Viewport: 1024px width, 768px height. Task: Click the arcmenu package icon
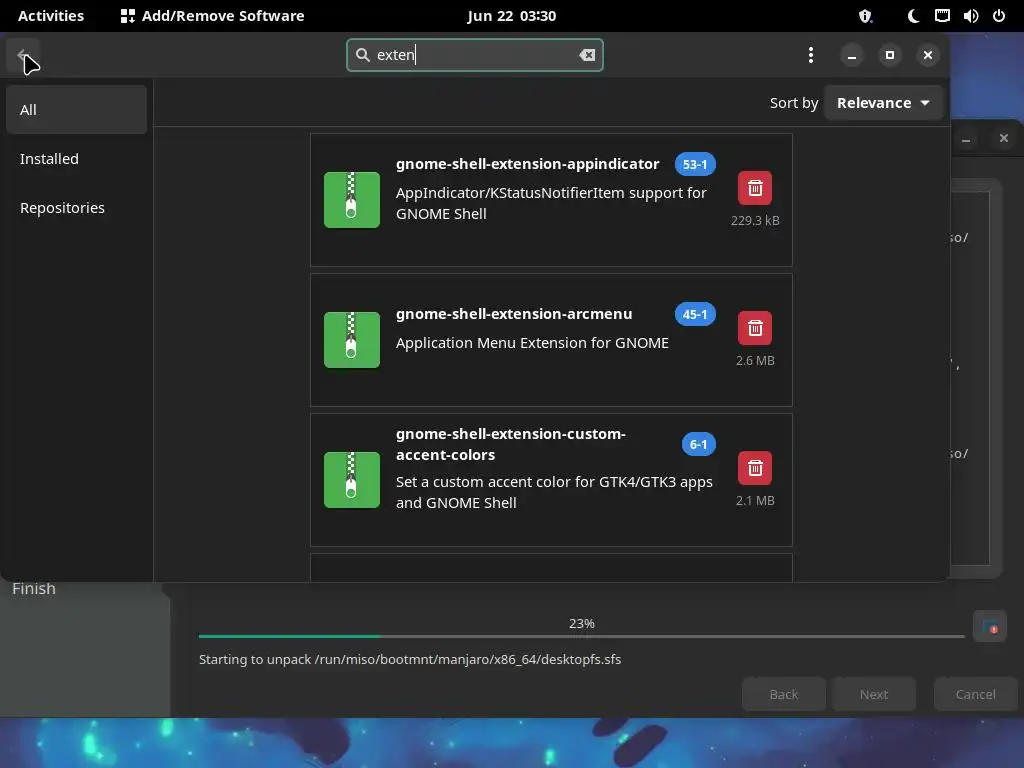coord(351,340)
